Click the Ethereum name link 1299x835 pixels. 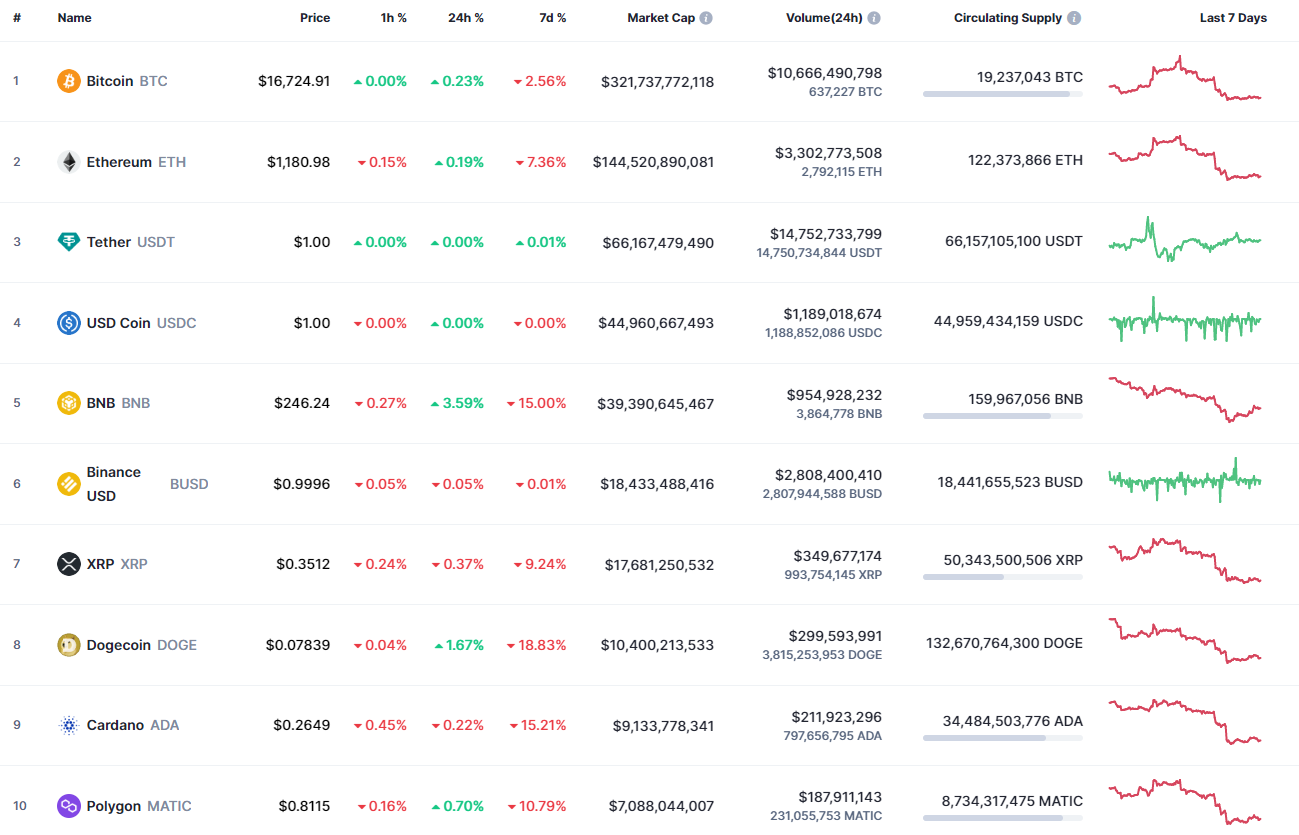click(118, 161)
